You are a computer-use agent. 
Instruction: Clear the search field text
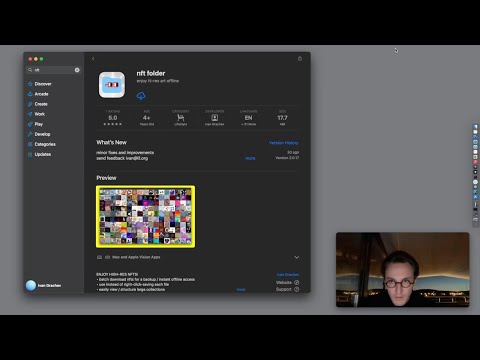pos(77,70)
